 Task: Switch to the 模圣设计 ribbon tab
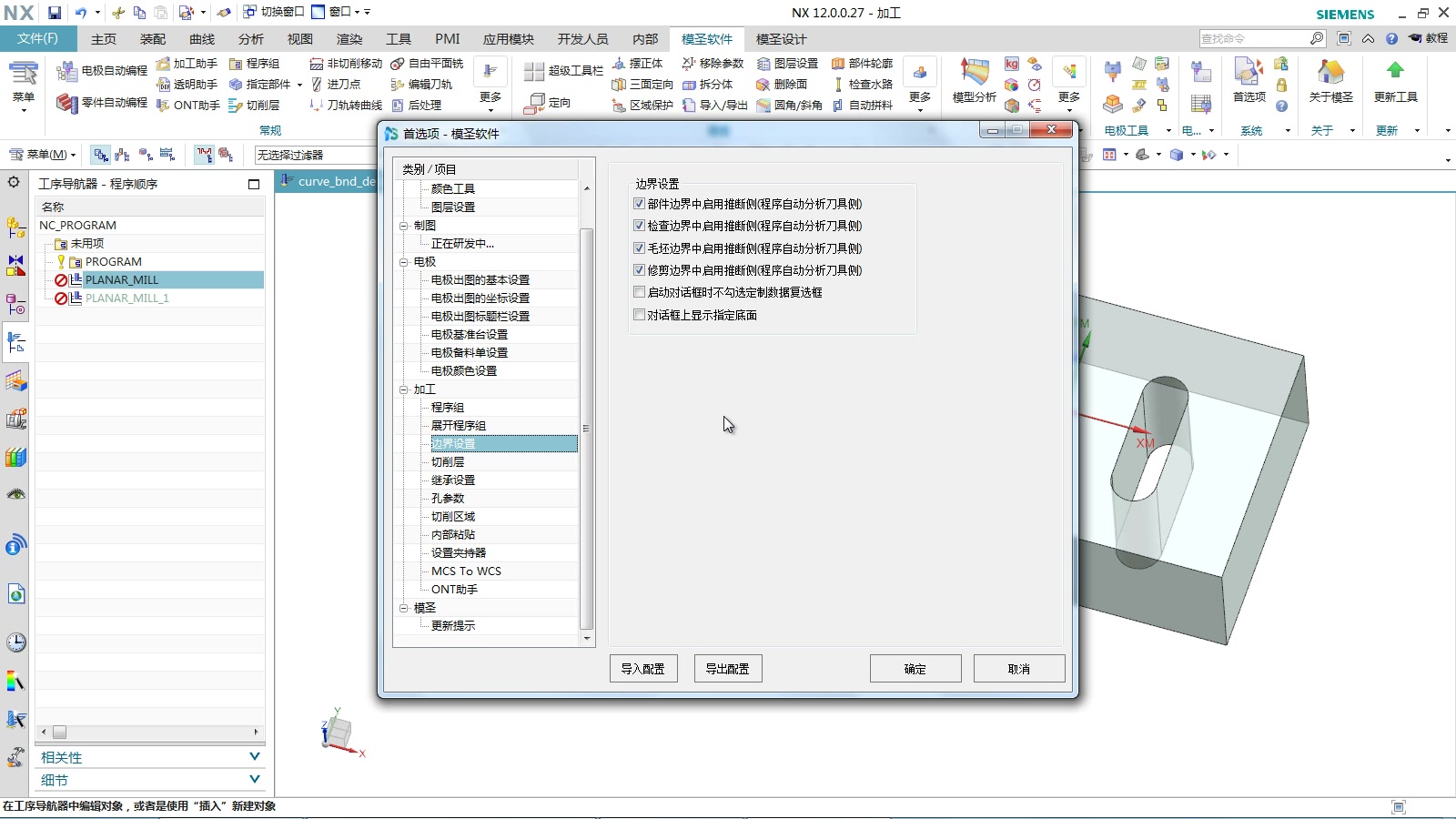pos(782,39)
